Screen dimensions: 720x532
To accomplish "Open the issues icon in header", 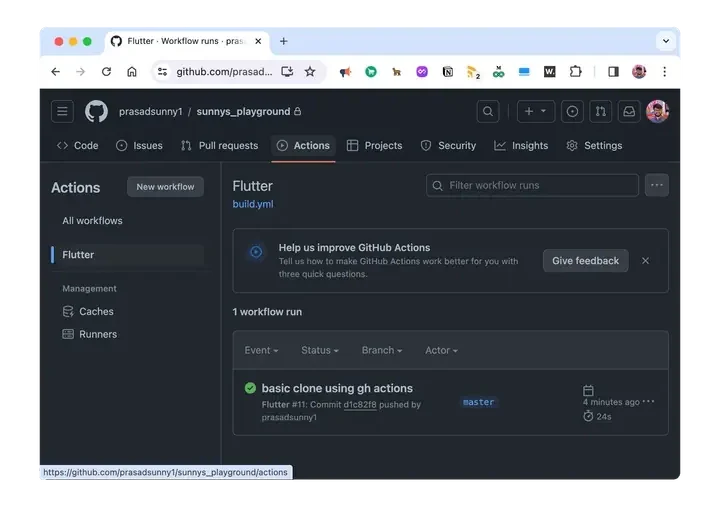I will (x=572, y=111).
